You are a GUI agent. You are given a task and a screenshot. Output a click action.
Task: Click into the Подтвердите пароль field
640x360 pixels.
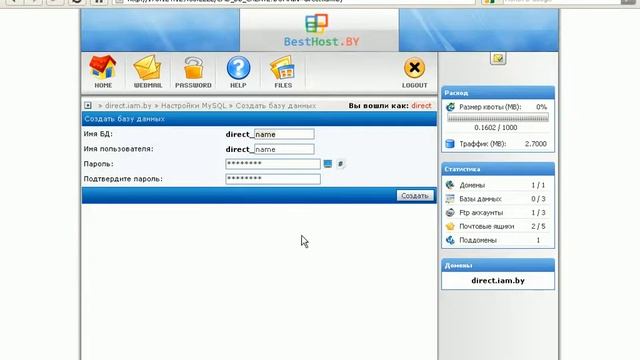pos(273,179)
